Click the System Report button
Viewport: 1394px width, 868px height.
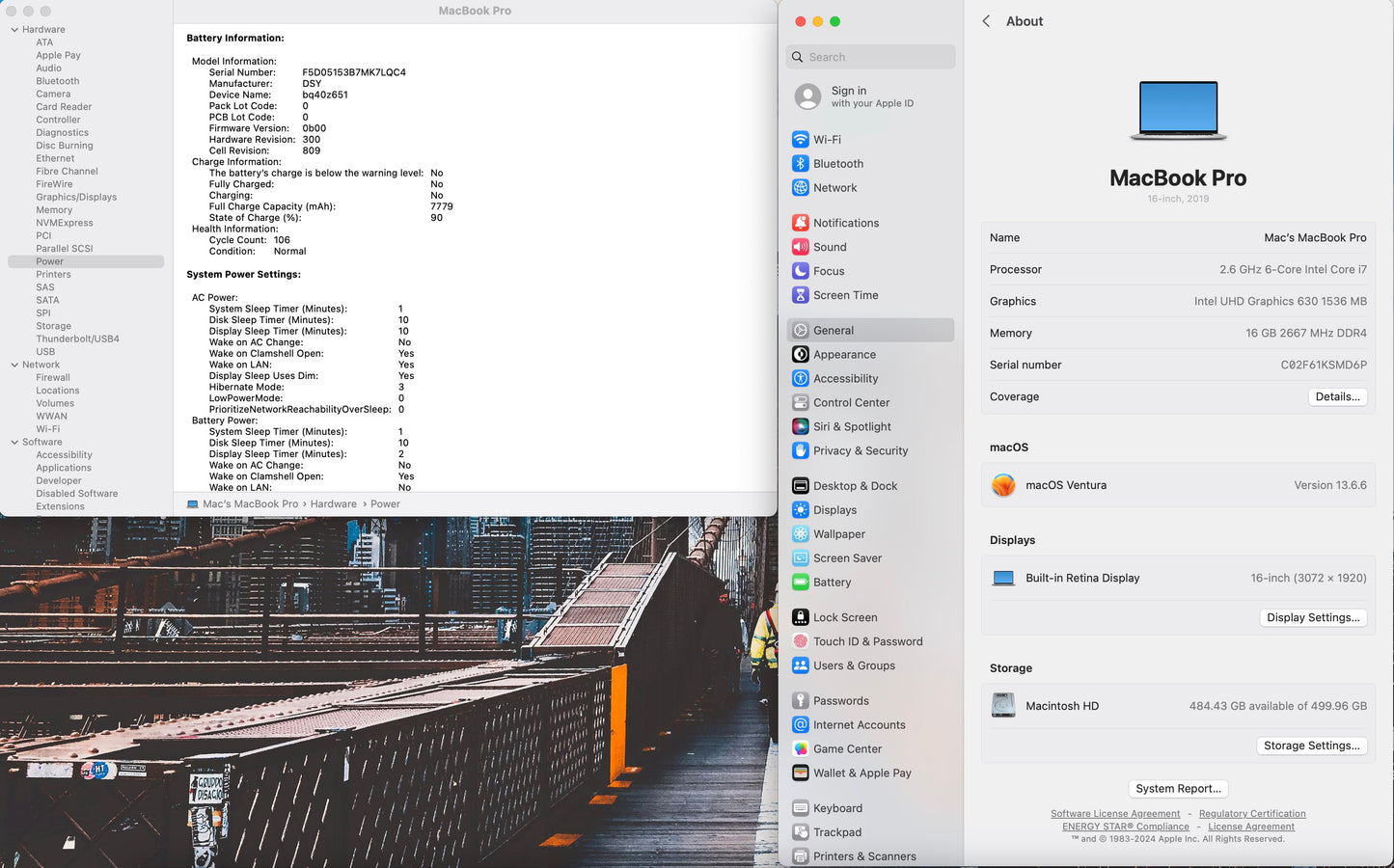click(1178, 788)
